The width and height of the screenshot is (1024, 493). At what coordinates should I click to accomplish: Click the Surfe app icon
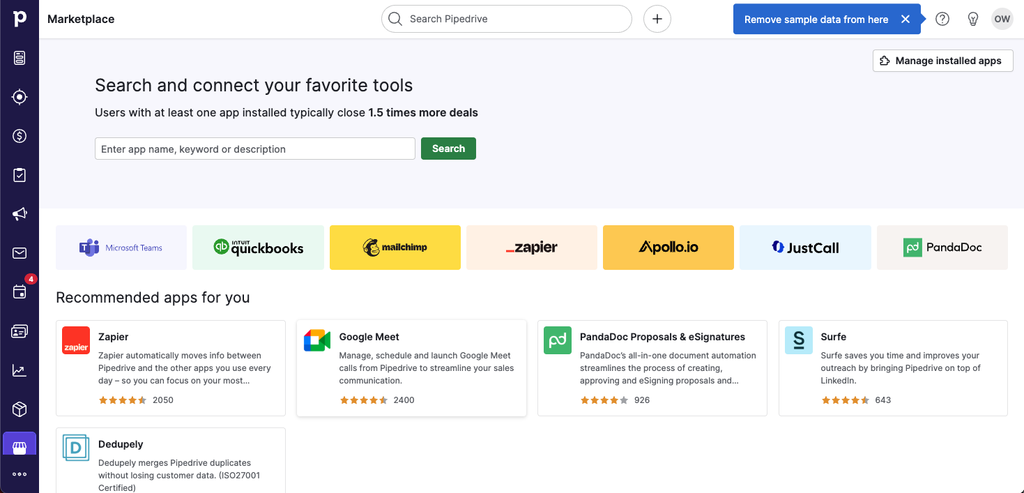click(x=799, y=340)
